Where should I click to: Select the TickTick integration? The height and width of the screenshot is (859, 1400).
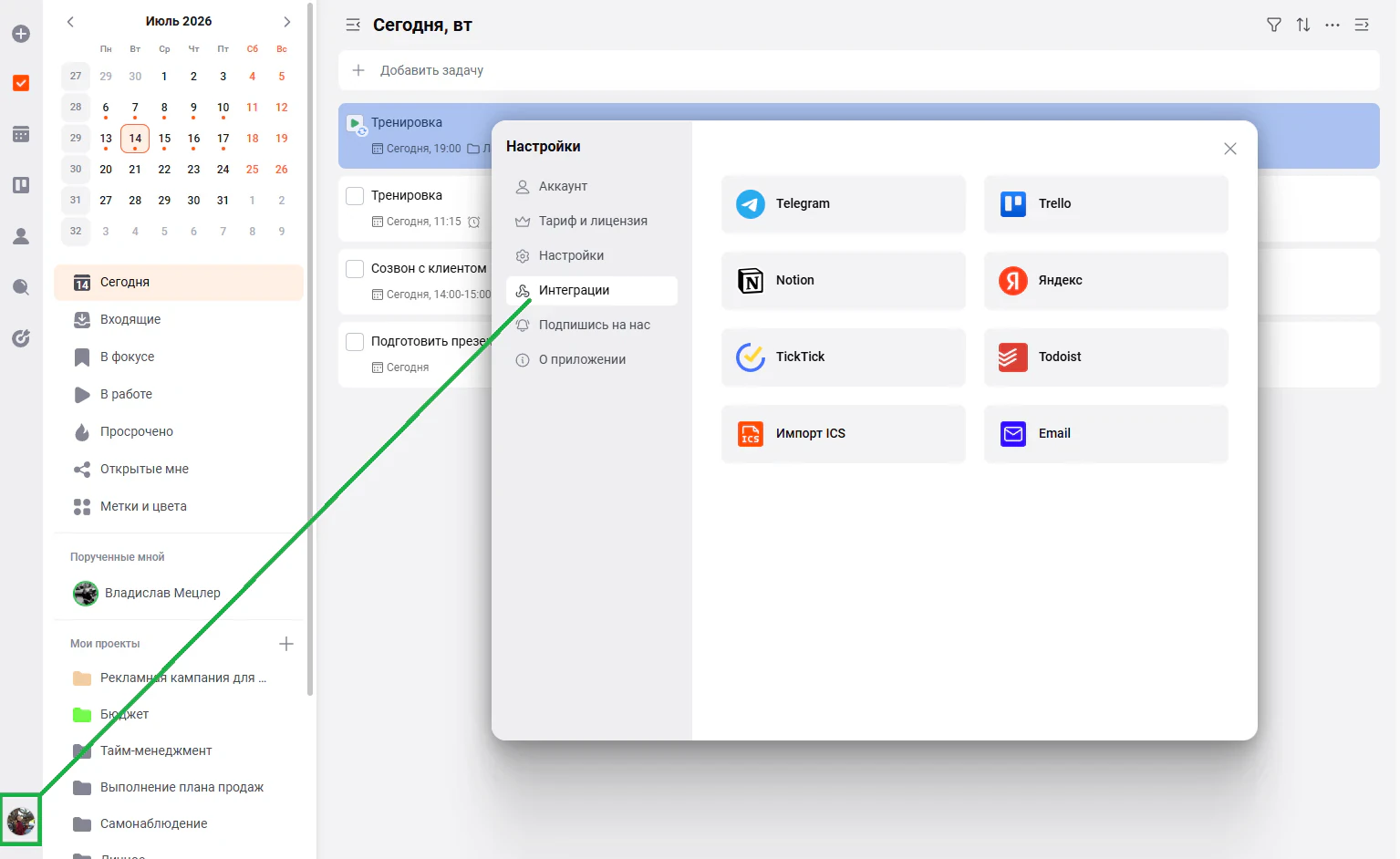[844, 357]
